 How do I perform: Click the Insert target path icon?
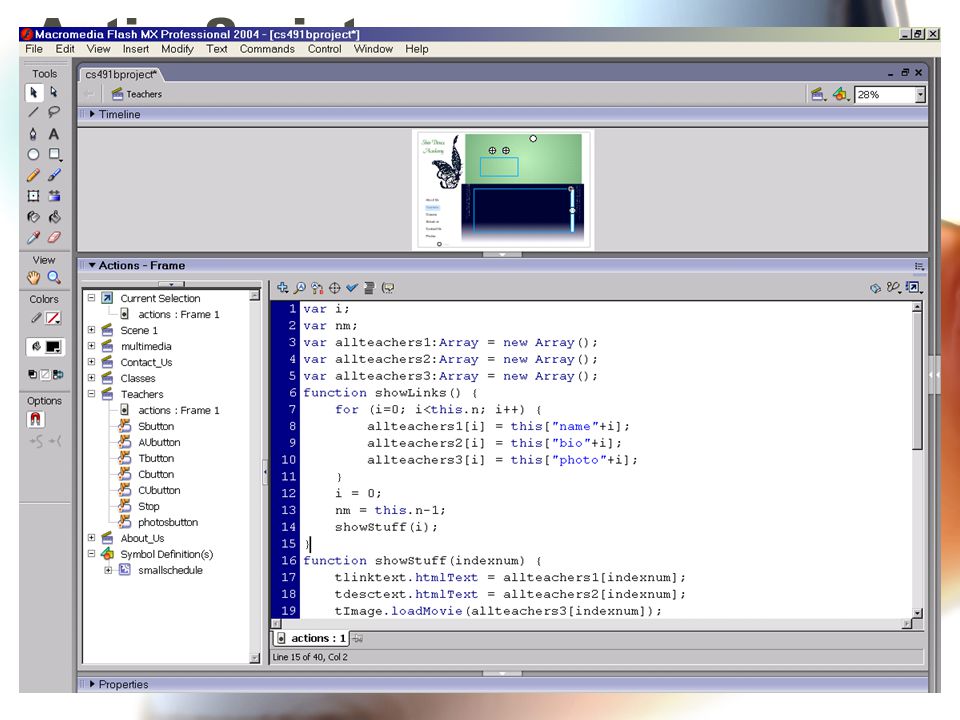click(x=334, y=287)
